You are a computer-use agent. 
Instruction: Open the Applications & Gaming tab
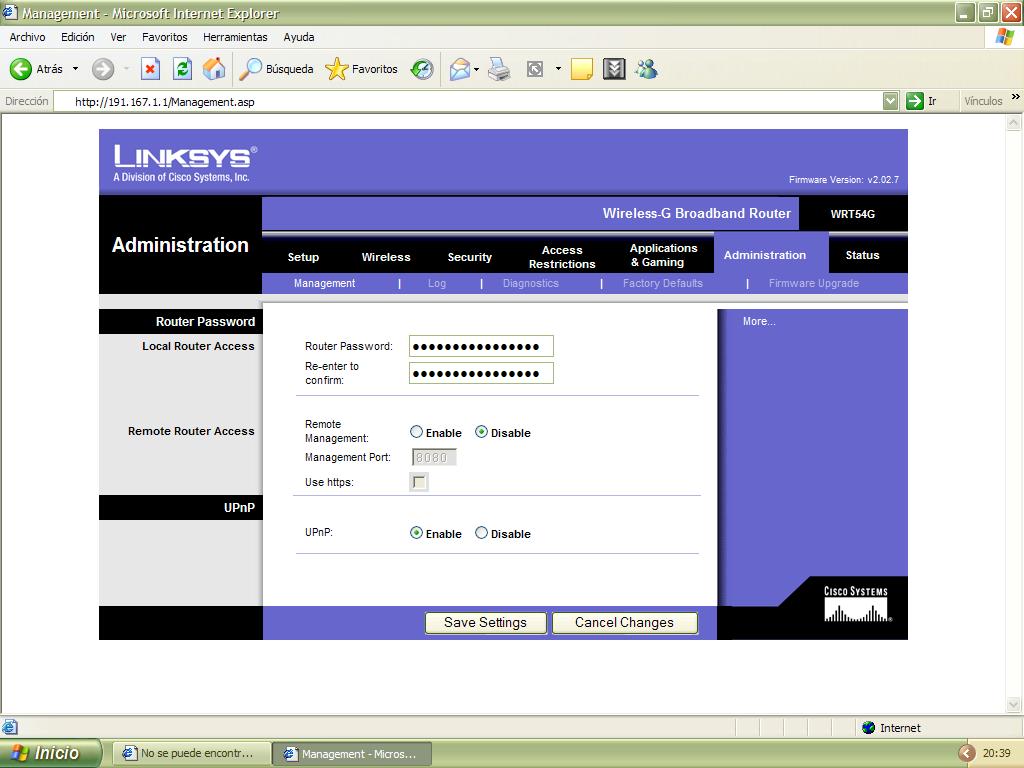(664, 255)
